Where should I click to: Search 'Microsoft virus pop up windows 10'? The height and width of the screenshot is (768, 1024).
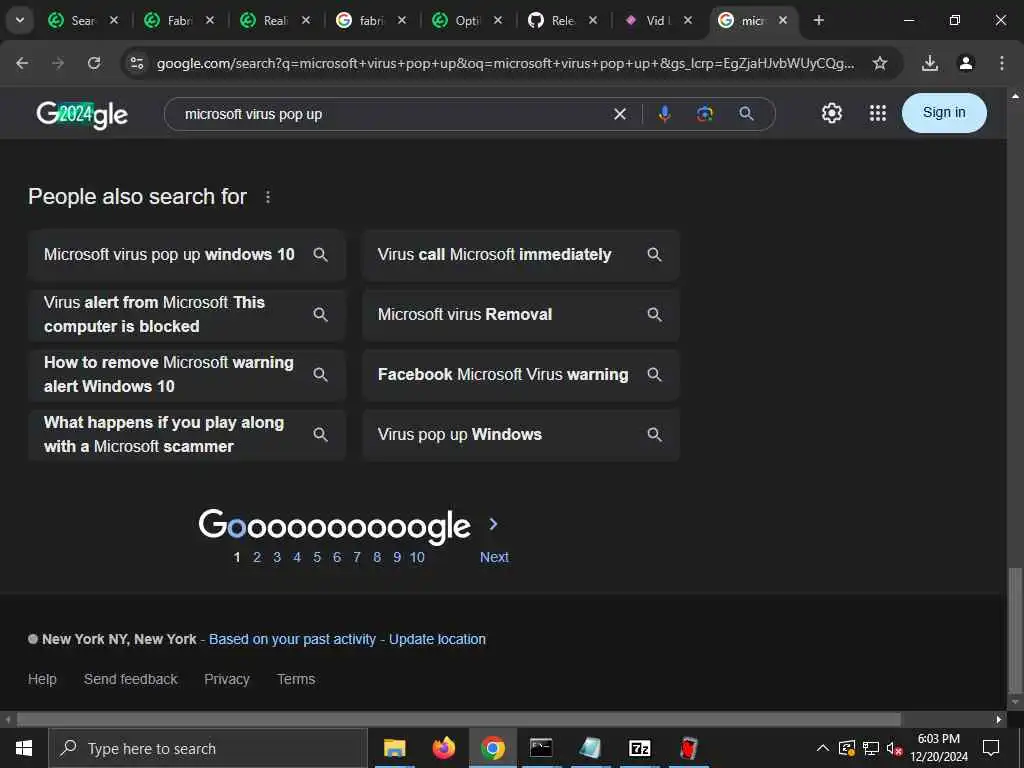[x=187, y=255]
